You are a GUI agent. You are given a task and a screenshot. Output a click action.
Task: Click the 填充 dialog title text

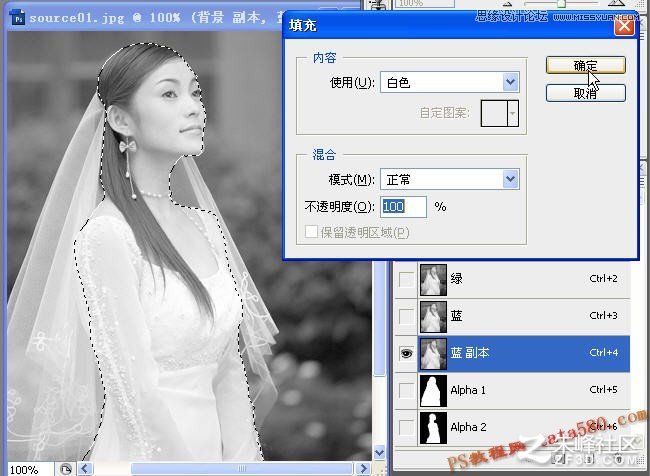303,26
